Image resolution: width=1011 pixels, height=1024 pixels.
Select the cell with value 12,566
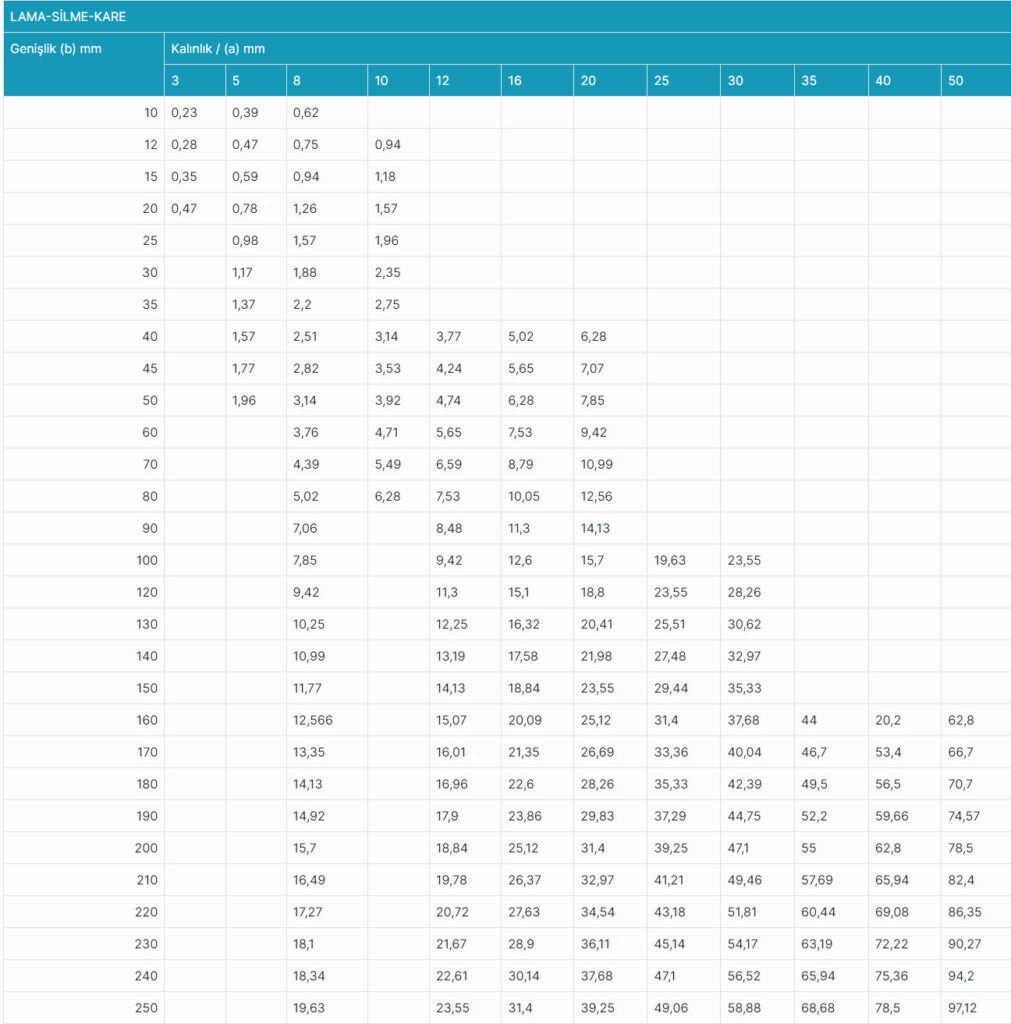tap(313, 720)
